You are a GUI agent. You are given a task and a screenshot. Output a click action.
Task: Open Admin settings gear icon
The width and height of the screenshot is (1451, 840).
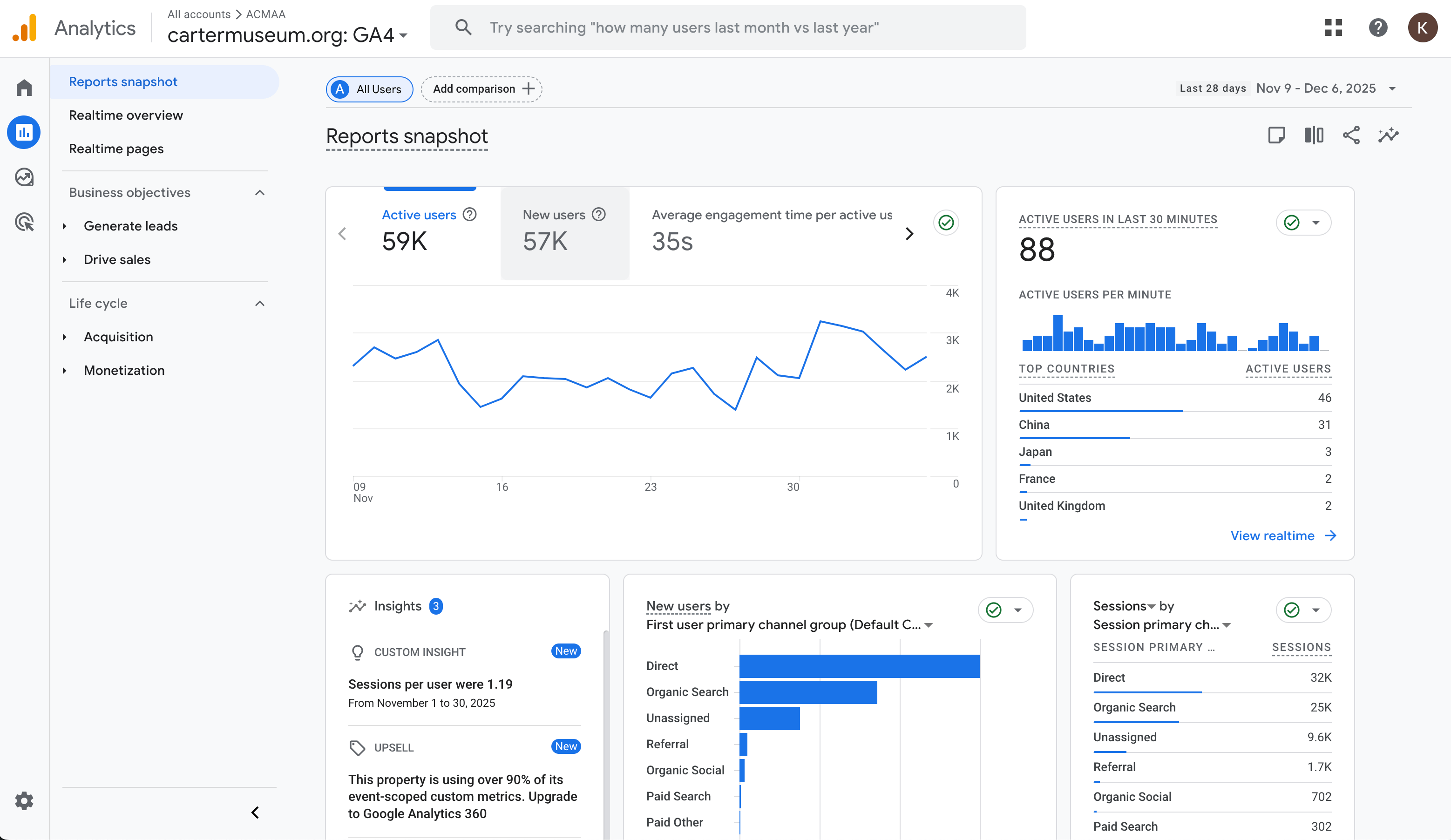[x=24, y=801]
